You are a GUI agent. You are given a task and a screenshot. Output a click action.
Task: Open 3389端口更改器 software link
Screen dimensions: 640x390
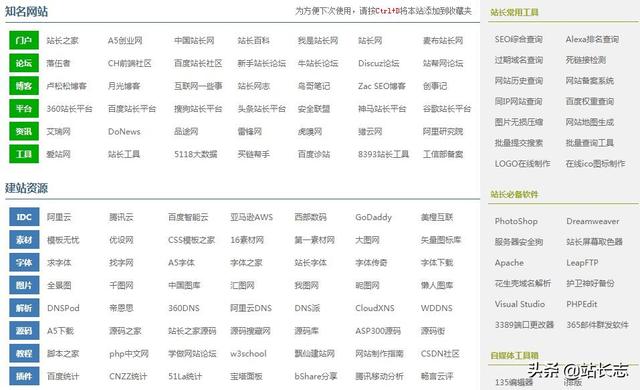click(524, 325)
